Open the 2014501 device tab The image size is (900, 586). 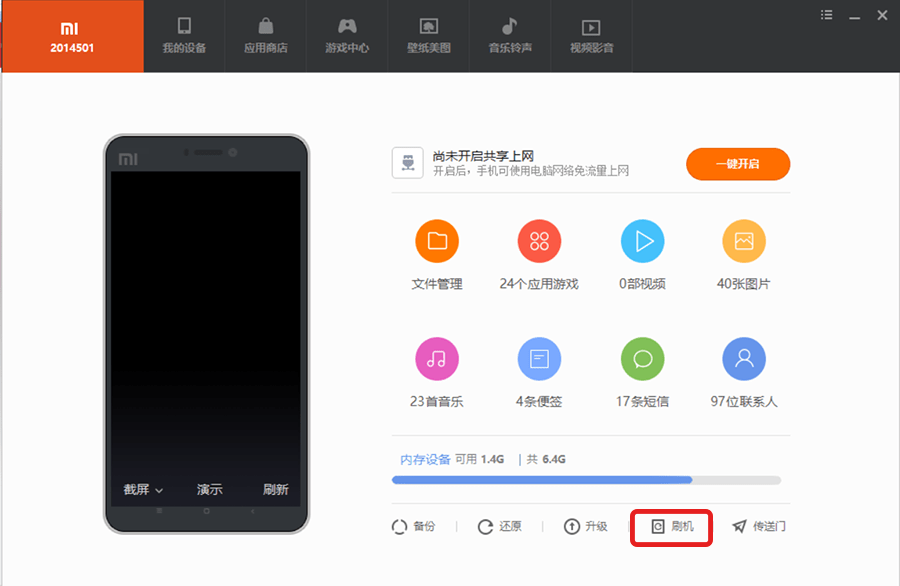click(x=72, y=36)
